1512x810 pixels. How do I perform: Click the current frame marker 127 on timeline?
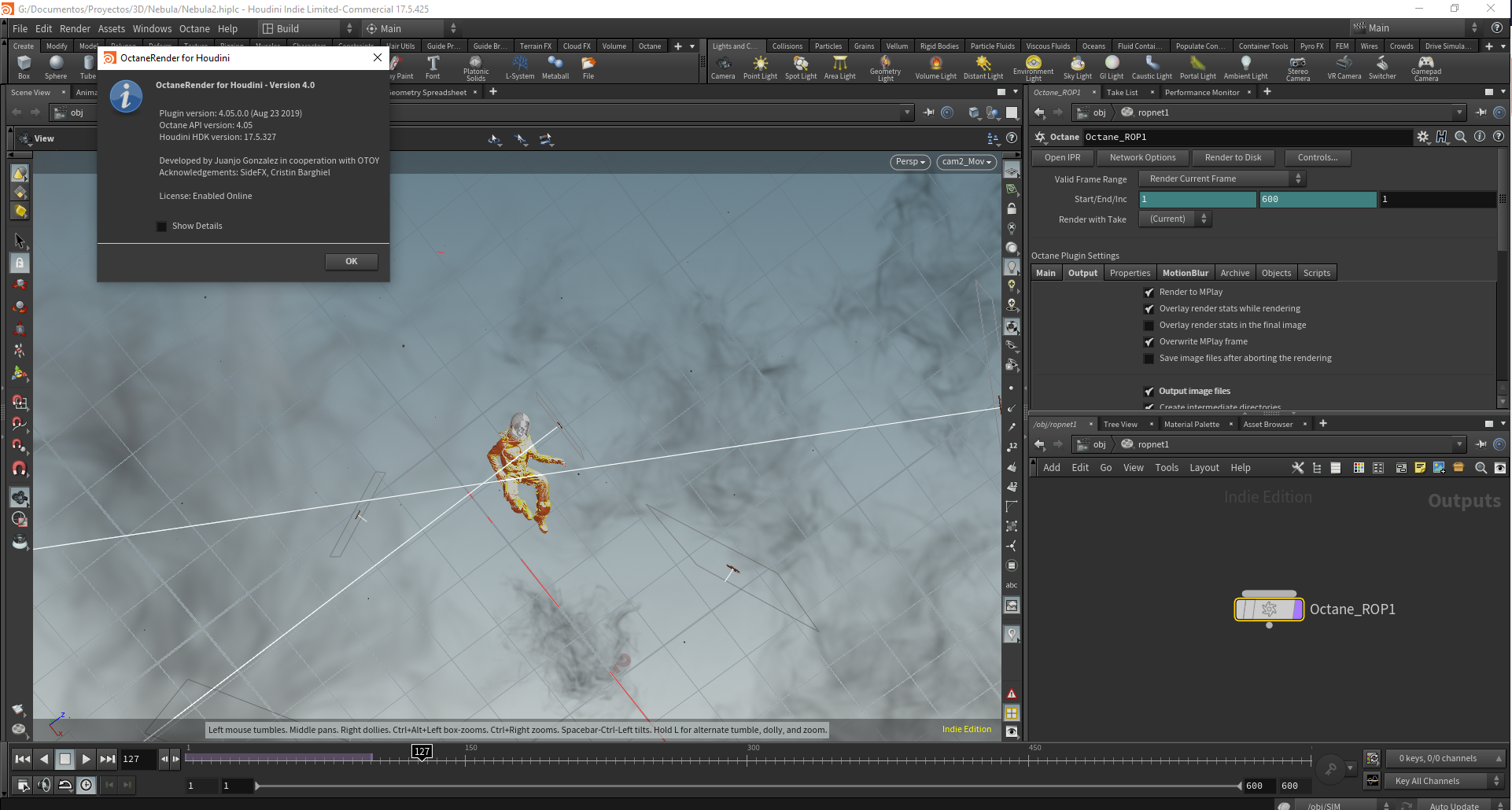click(422, 752)
